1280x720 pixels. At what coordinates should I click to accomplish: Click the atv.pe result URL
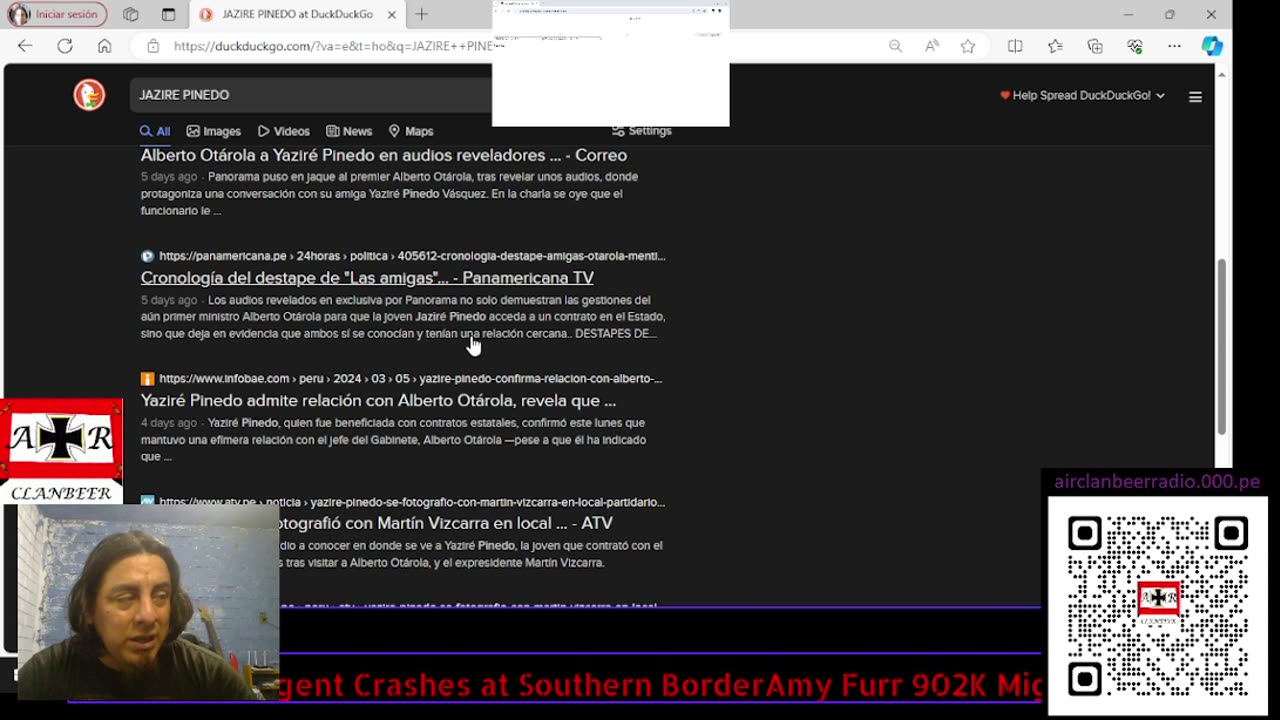pos(412,502)
